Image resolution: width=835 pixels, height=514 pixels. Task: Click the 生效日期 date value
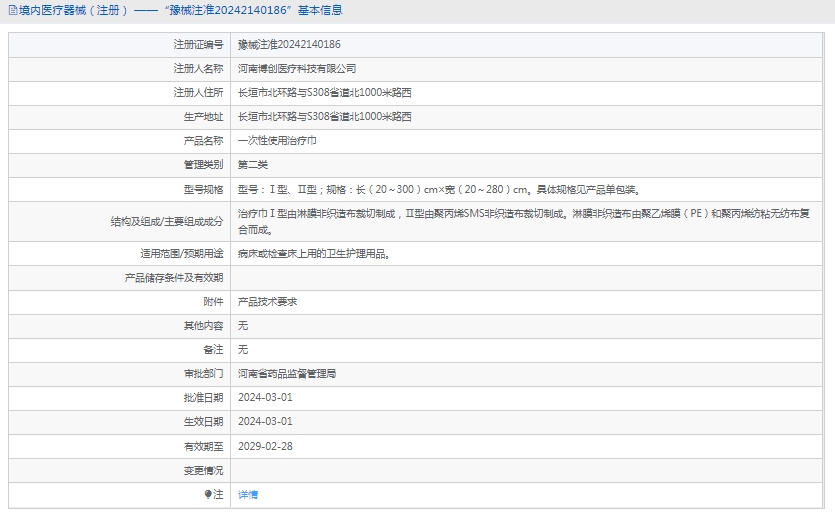pyautogui.click(x=265, y=422)
